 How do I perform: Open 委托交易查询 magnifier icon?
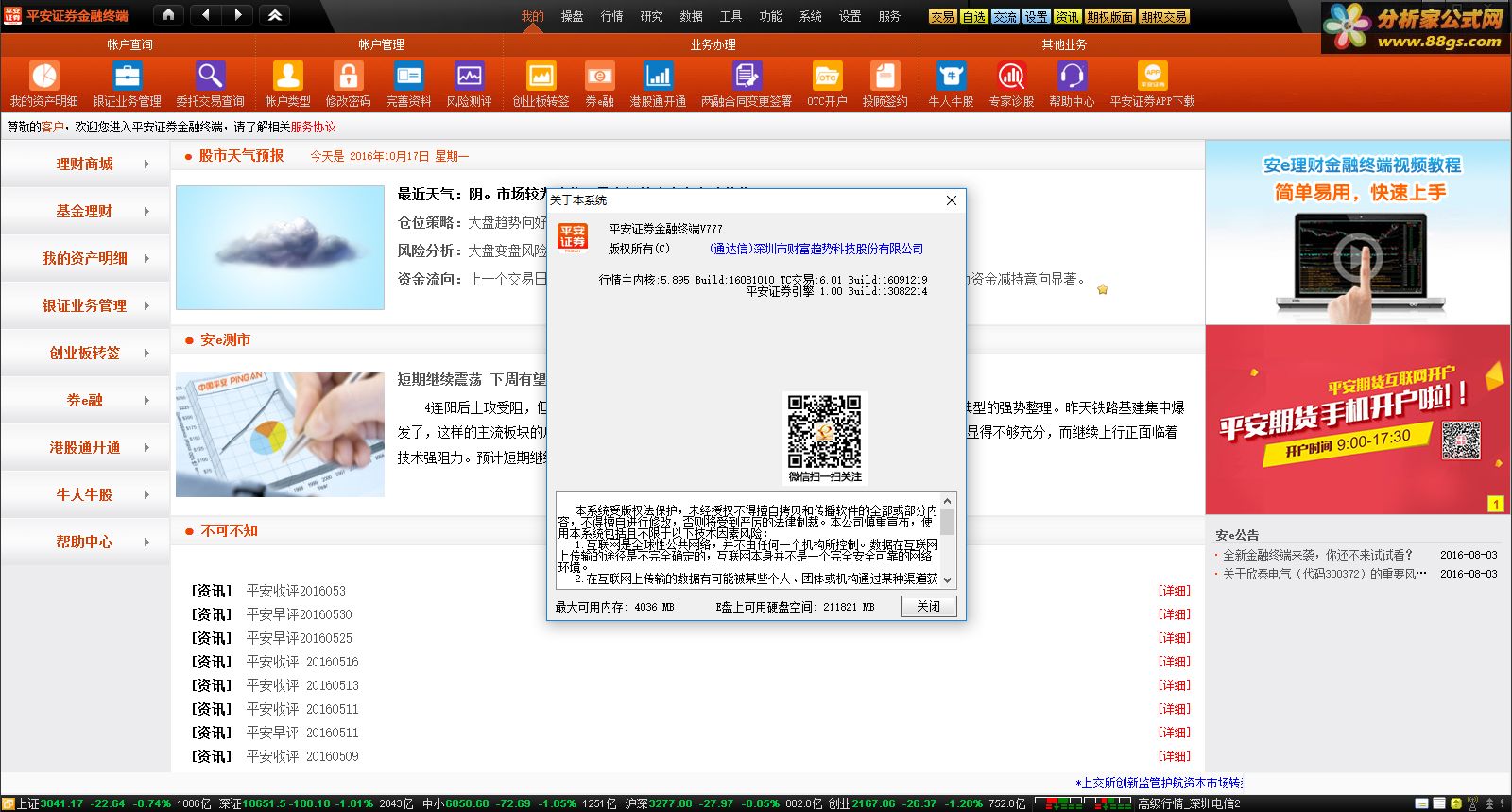coord(210,76)
